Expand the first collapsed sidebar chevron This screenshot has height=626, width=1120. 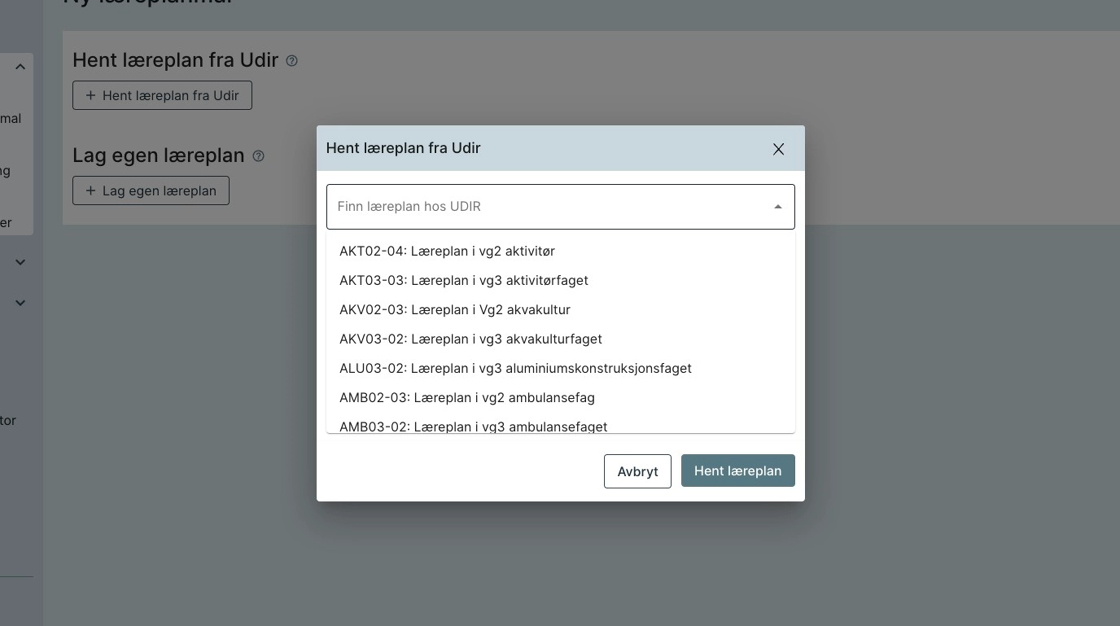(20, 262)
